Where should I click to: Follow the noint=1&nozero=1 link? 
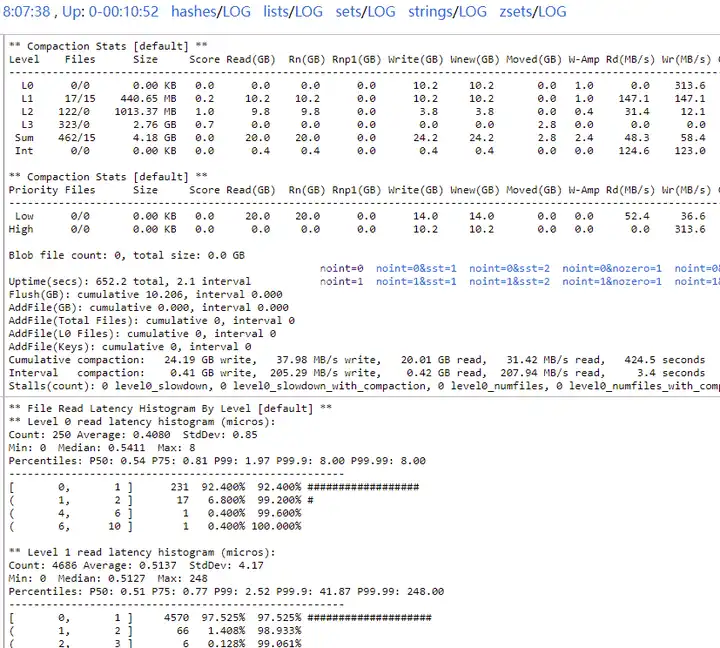(612, 282)
